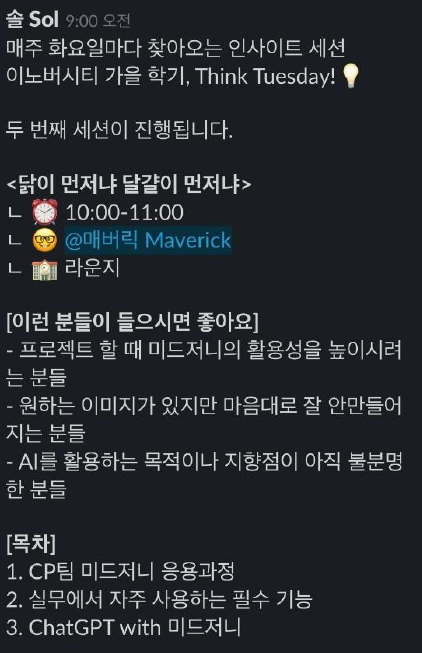Click the bullet about 미드저니의 활용성
The width and height of the screenshot is (422, 653).
coord(204,363)
